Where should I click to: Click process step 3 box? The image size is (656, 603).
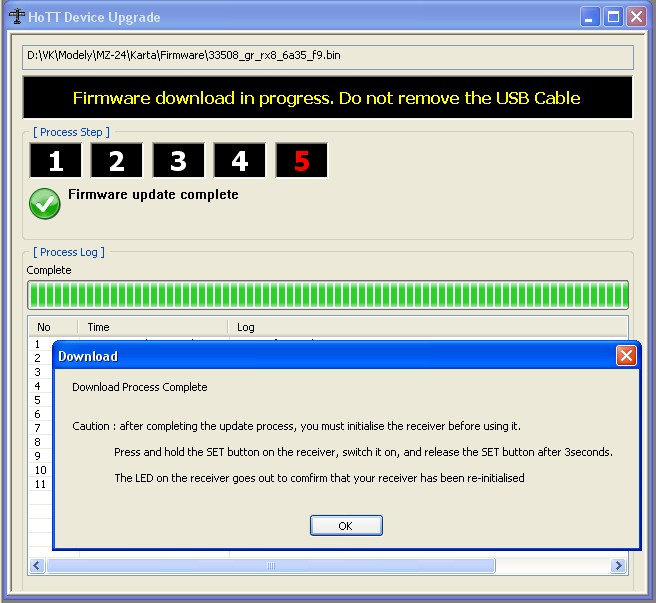point(178,161)
